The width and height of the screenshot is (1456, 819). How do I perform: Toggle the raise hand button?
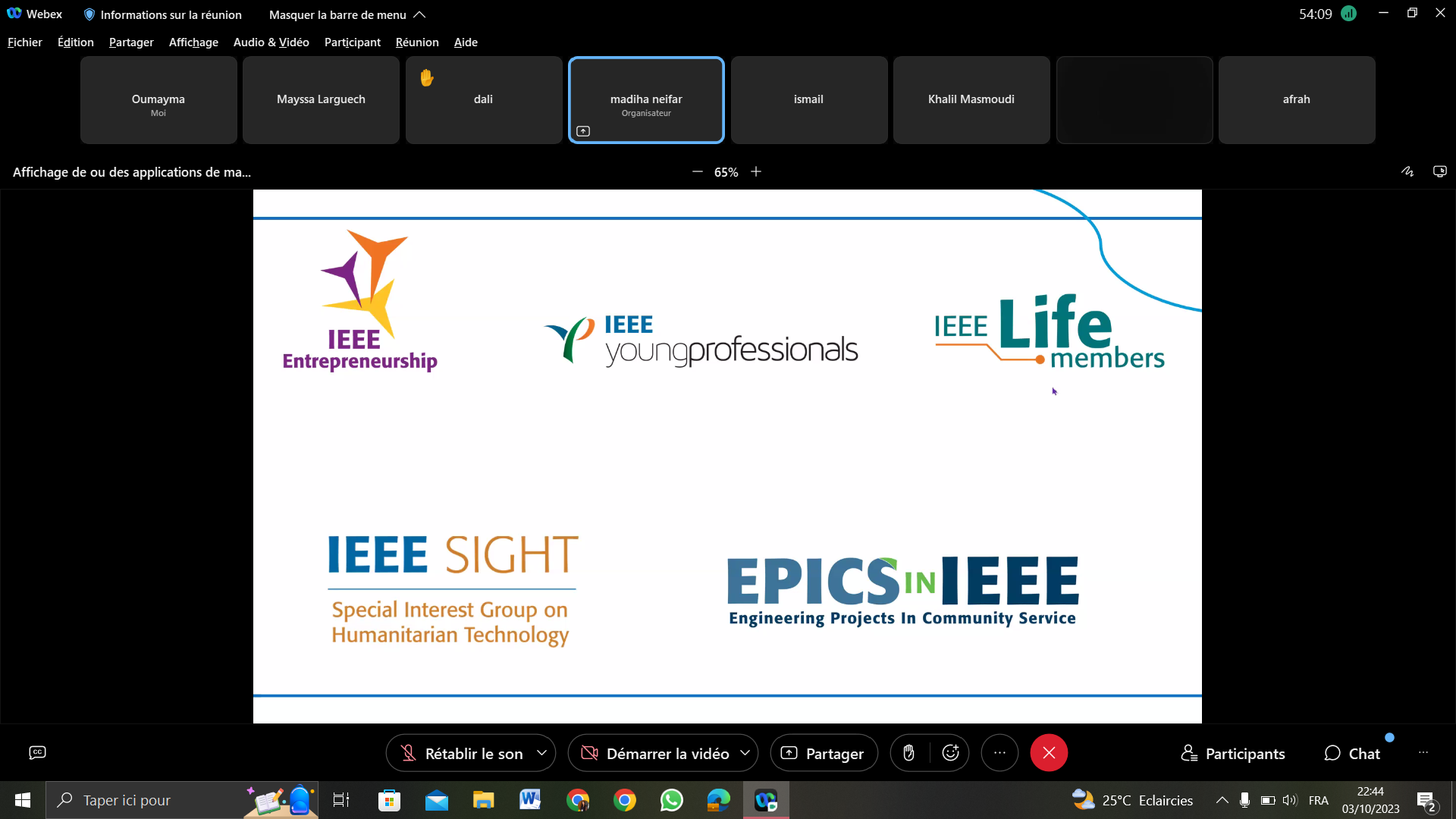tap(908, 753)
